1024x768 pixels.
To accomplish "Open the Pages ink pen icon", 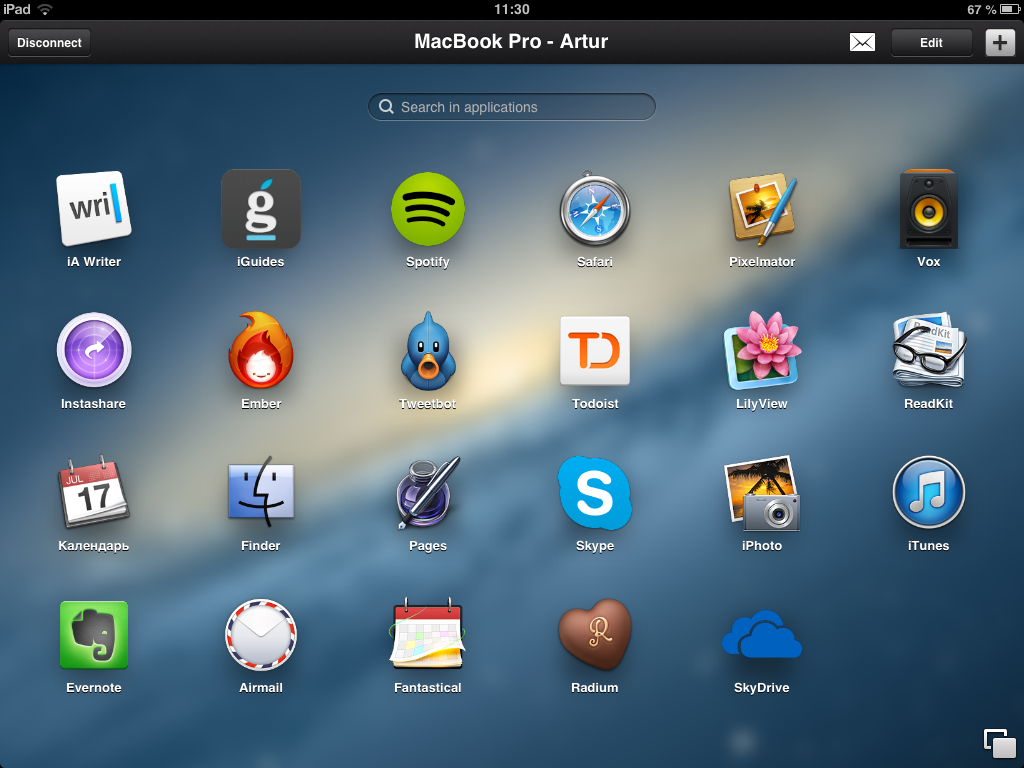I will pos(428,492).
